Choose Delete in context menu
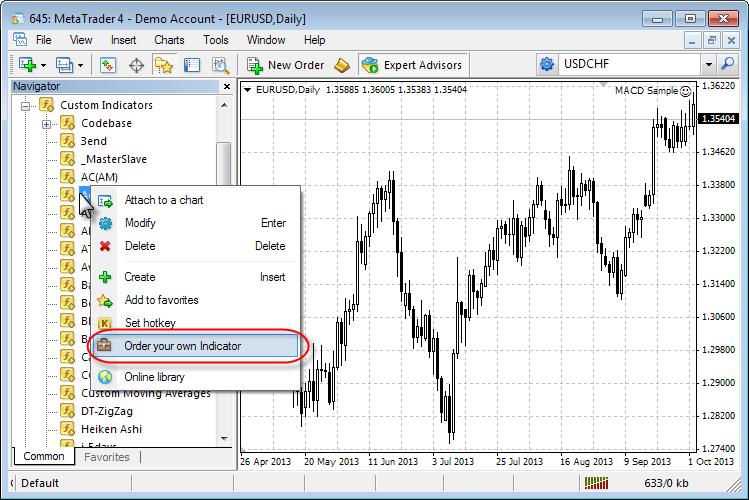Image resolution: width=749 pixels, height=500 pixels. pos(196,246)
